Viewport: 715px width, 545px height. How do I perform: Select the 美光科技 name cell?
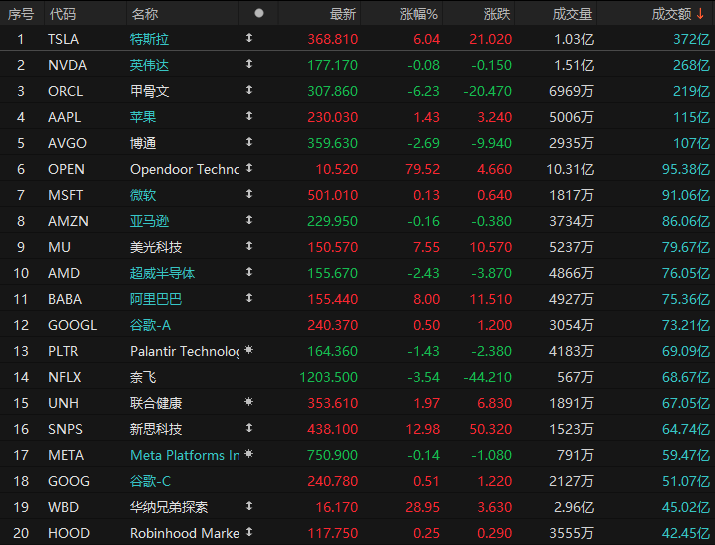pyautogui.click(x=156, y=247)
